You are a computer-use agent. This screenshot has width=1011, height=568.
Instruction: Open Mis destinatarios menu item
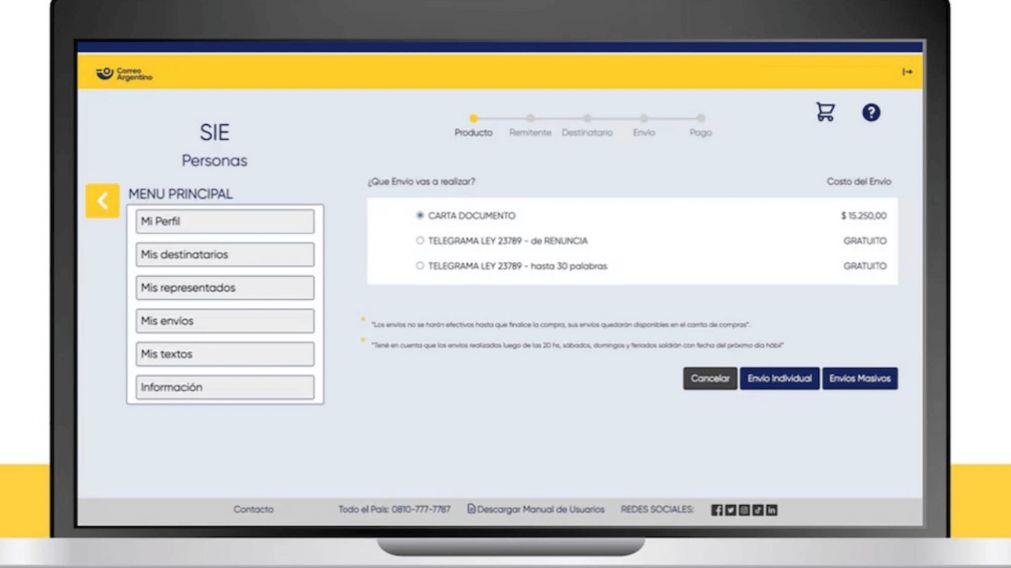coord(225,255)
